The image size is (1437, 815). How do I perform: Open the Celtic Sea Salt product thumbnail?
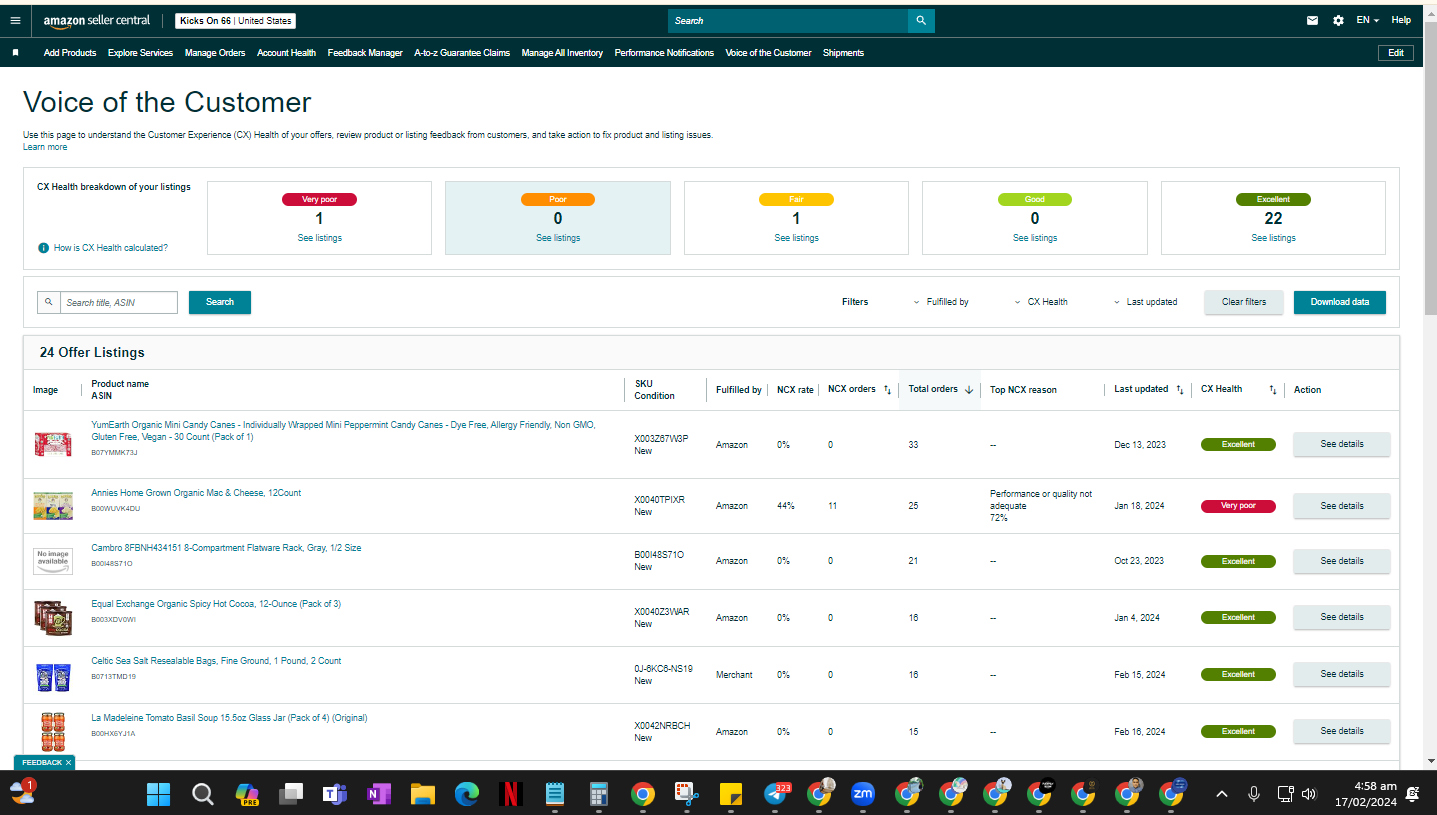click(x=53, y=676)
